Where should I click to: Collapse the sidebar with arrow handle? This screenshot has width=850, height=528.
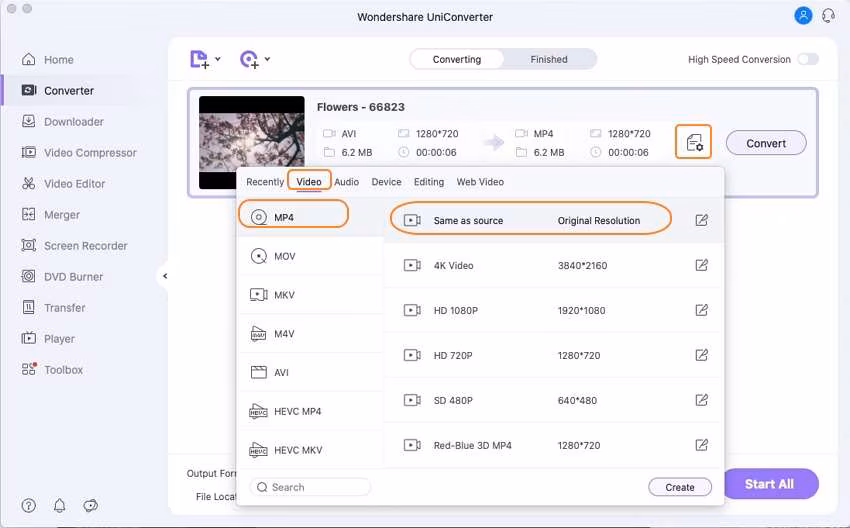click(164, 276)
